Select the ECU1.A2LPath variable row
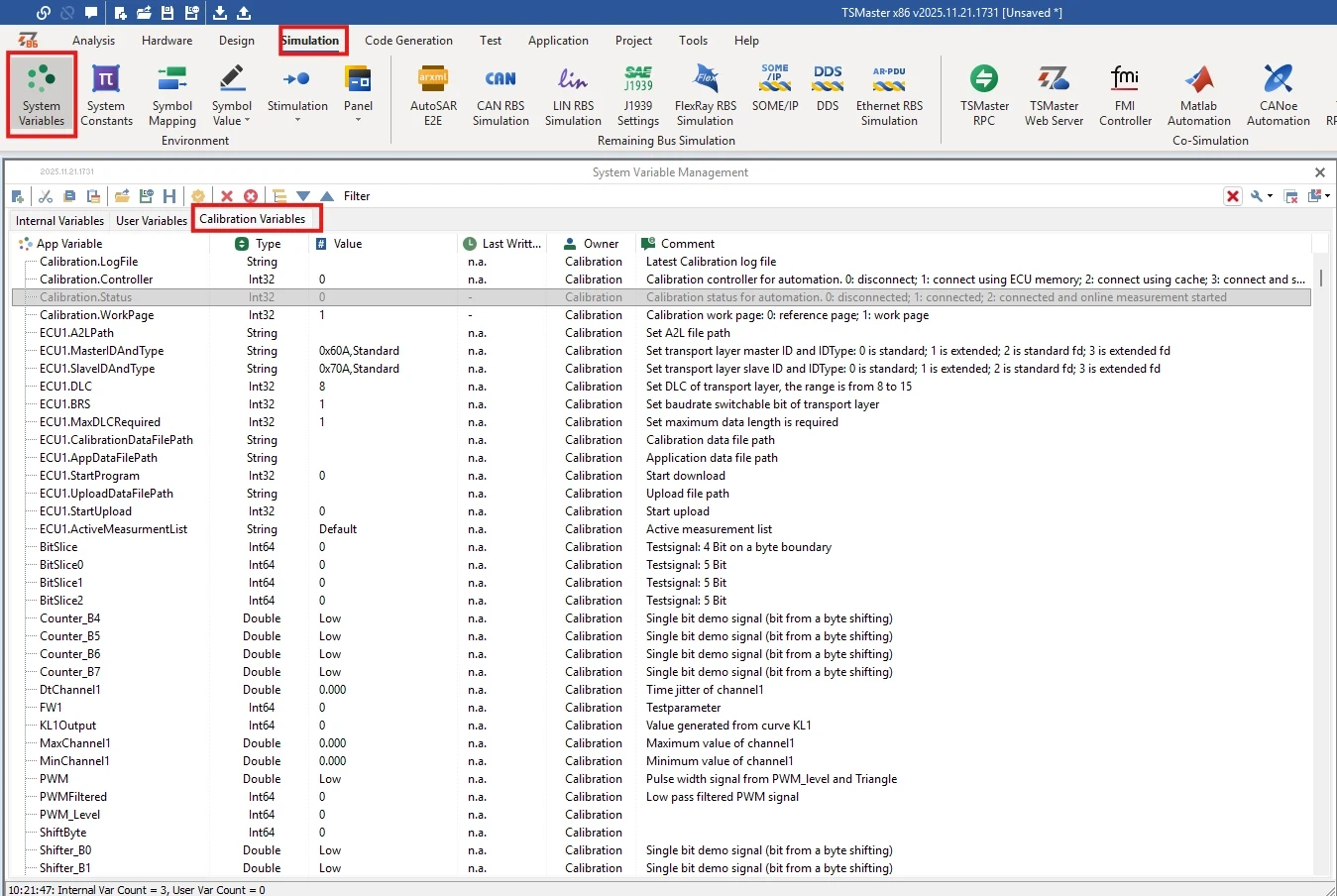Screen dimensions: 1337x896 [661, 333]
